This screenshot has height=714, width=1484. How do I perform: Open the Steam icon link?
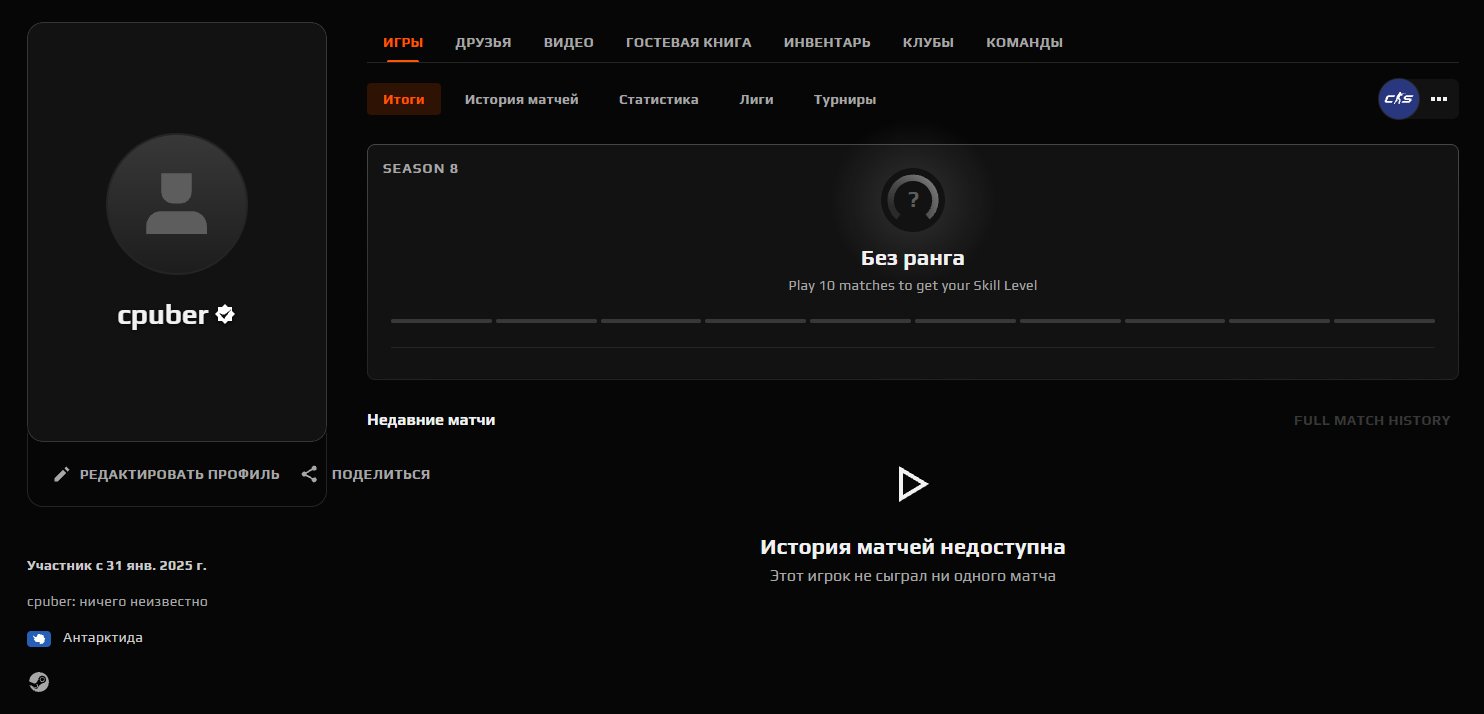[x=38, y=682]
